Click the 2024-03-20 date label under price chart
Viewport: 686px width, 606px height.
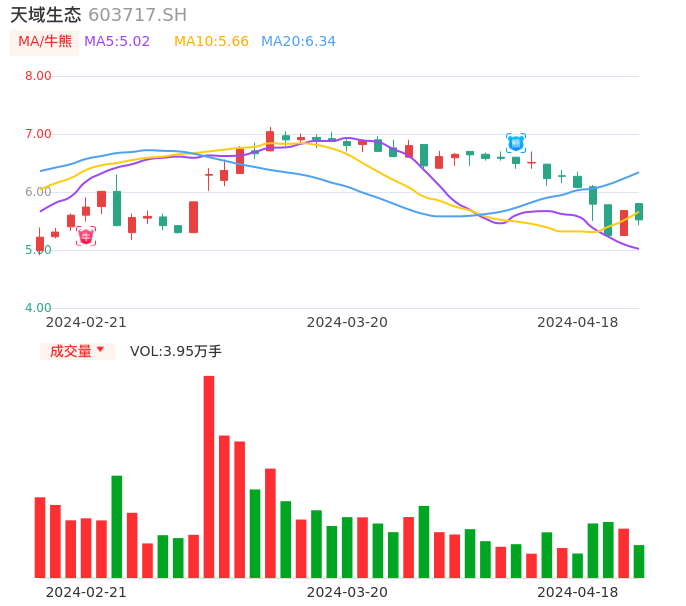coord(347,322)
